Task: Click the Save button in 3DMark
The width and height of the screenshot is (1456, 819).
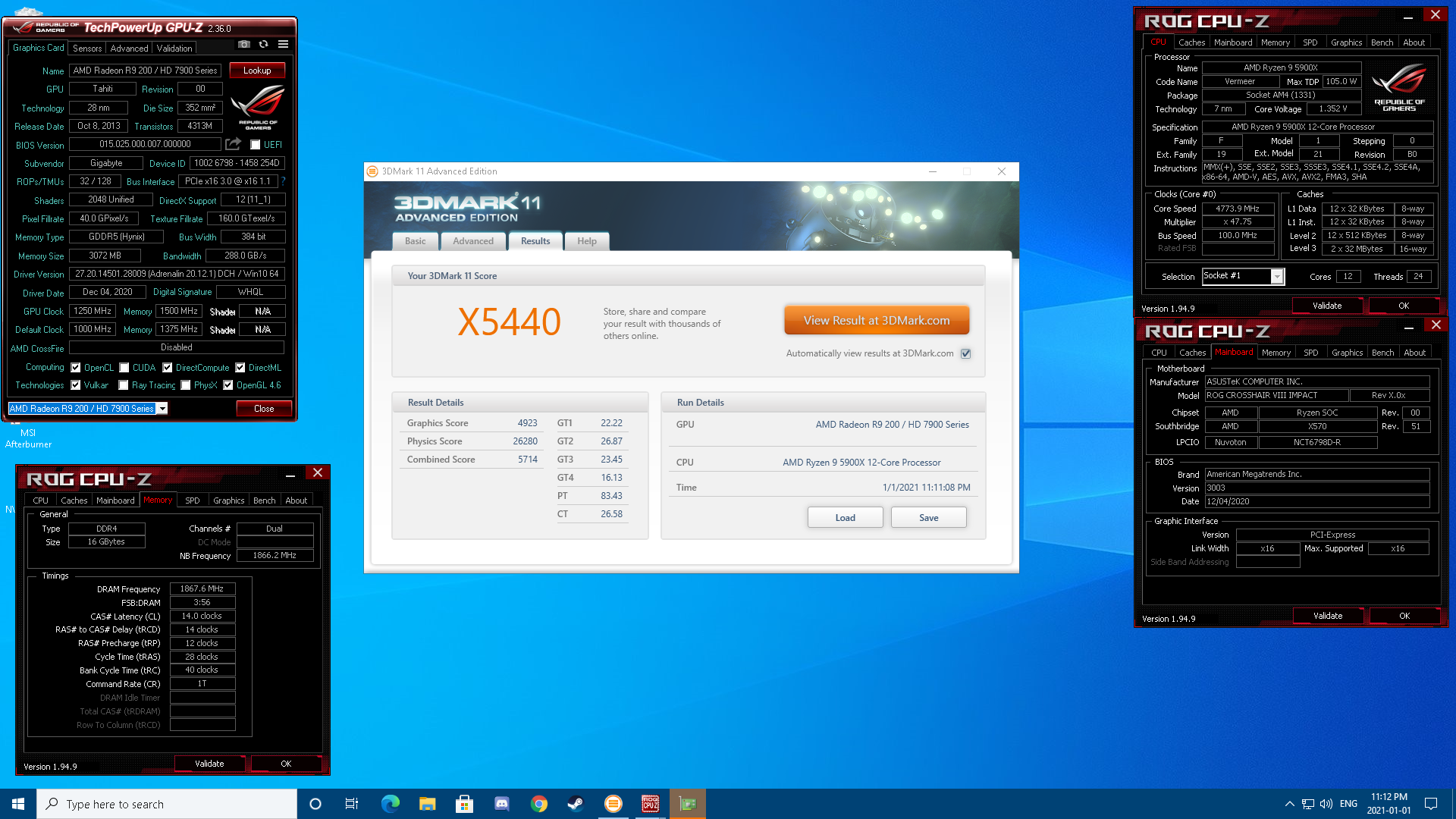Action: [x=929, y=518]
